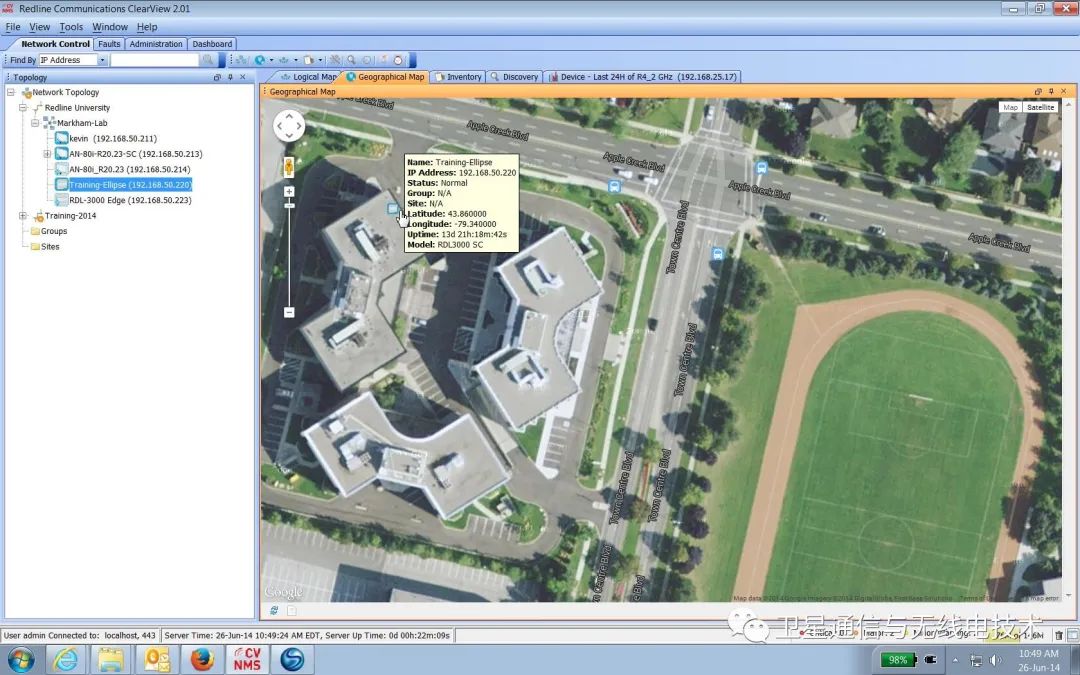Open the File menu

click(12, 27)
